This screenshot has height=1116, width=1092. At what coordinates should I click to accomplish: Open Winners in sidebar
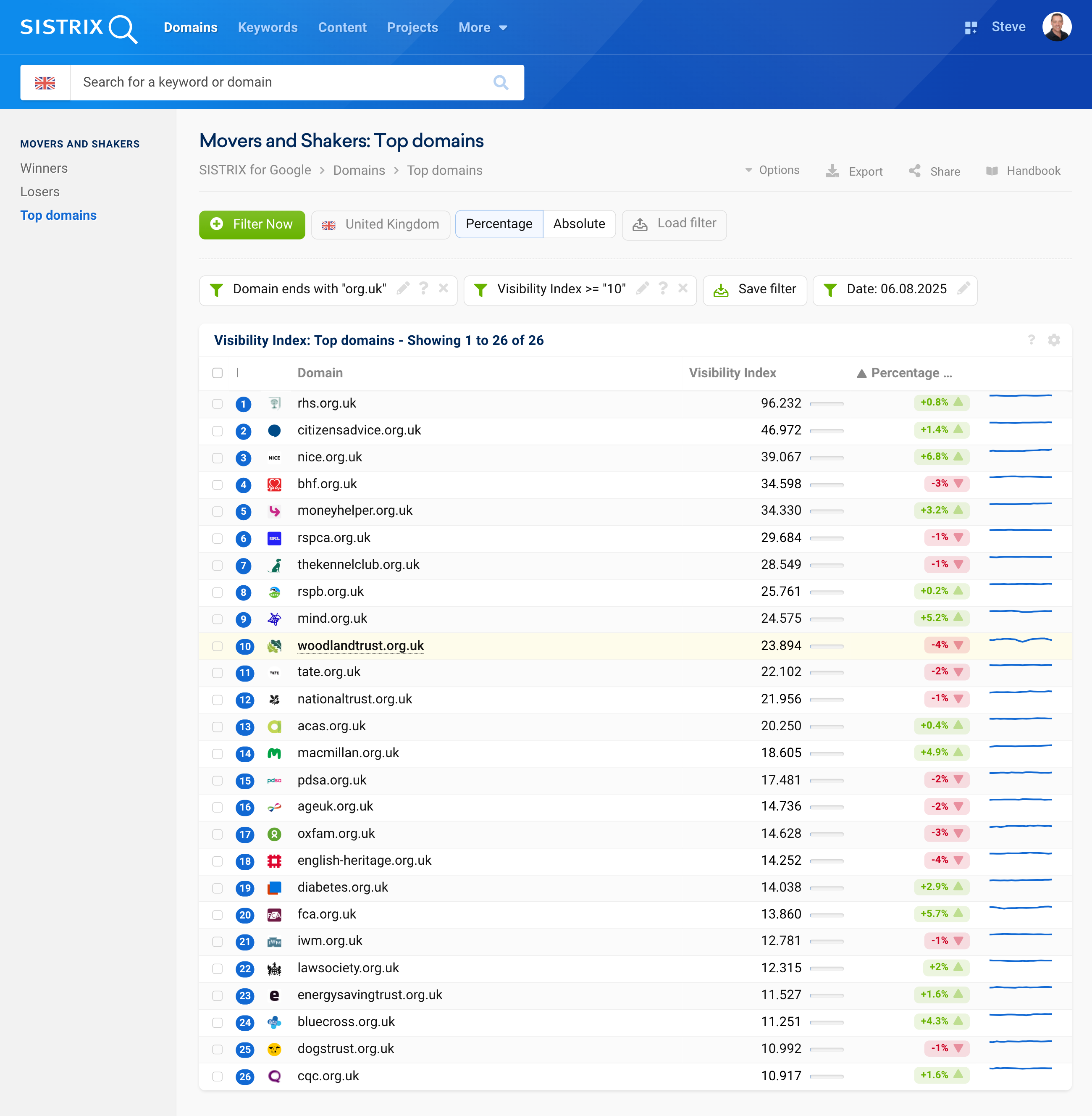44,168
